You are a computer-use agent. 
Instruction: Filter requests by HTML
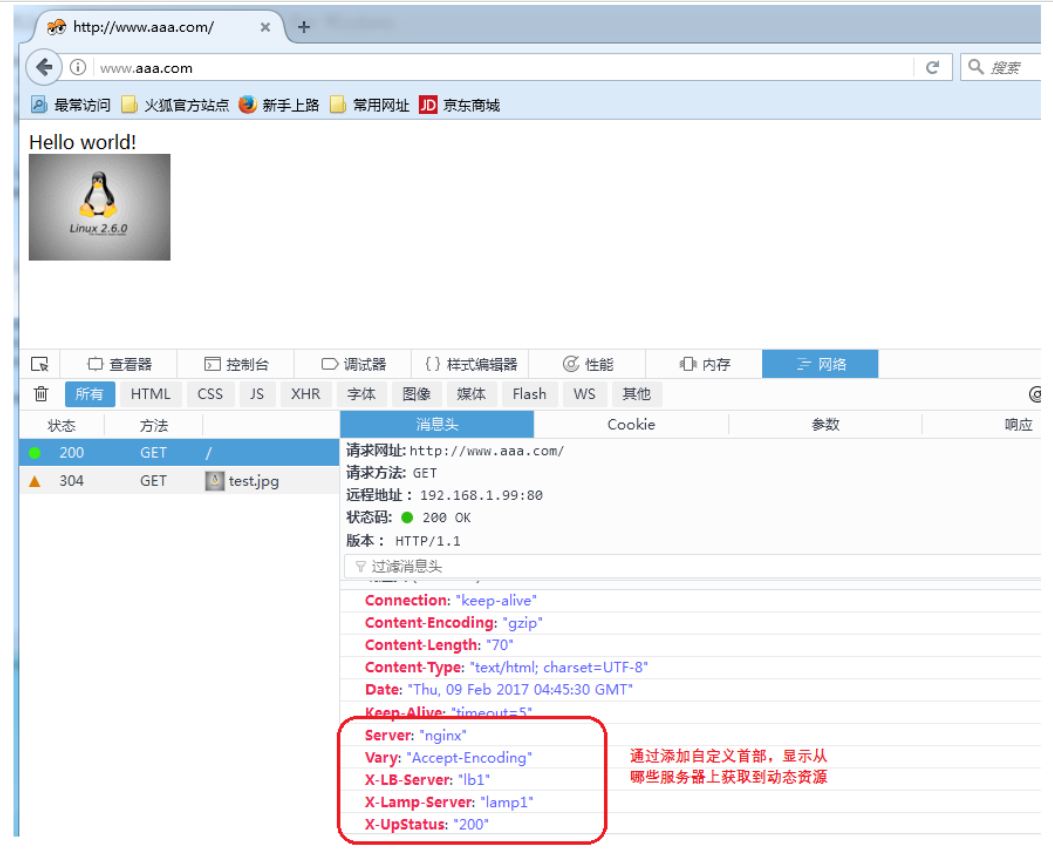point(150,394)
